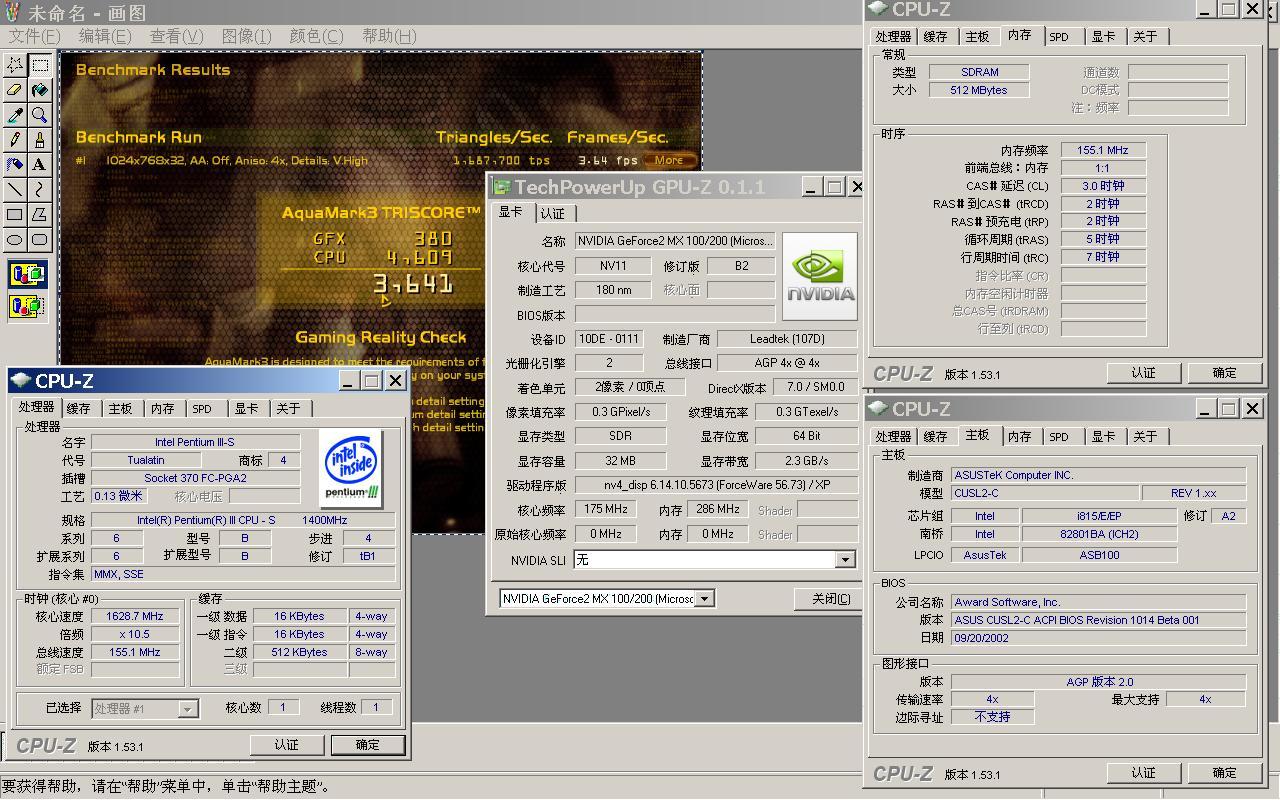1280x800 pixels.
Task: Choose the Ellipse shape tool
Action: 15,239
